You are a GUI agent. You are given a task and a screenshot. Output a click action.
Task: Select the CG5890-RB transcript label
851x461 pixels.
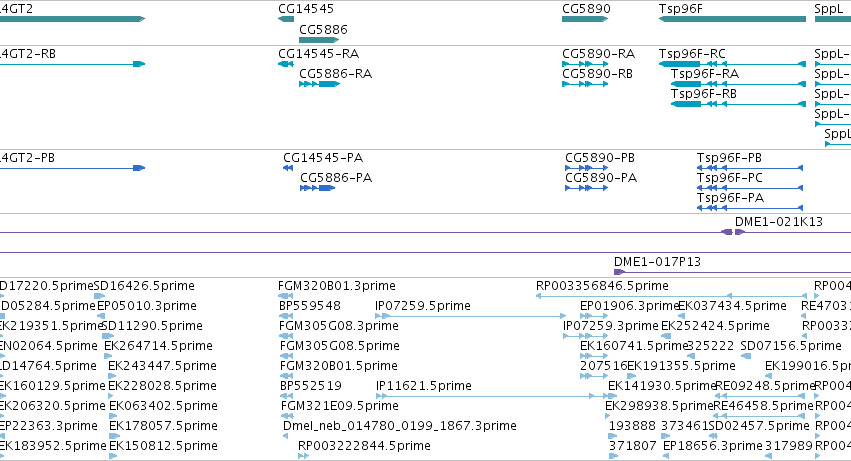pyautogui.click(x=598, y=74)
